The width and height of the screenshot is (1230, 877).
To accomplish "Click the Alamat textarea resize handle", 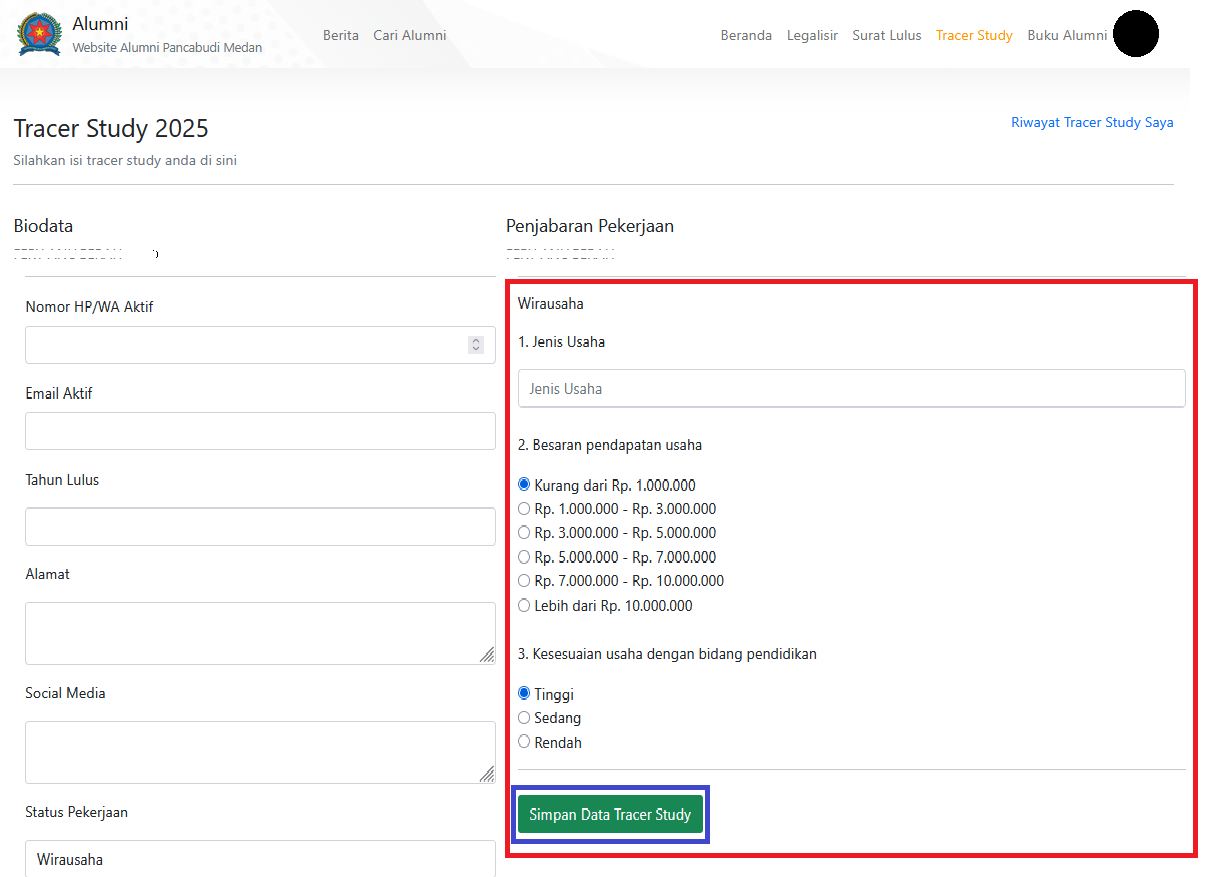I will [487, 655].
